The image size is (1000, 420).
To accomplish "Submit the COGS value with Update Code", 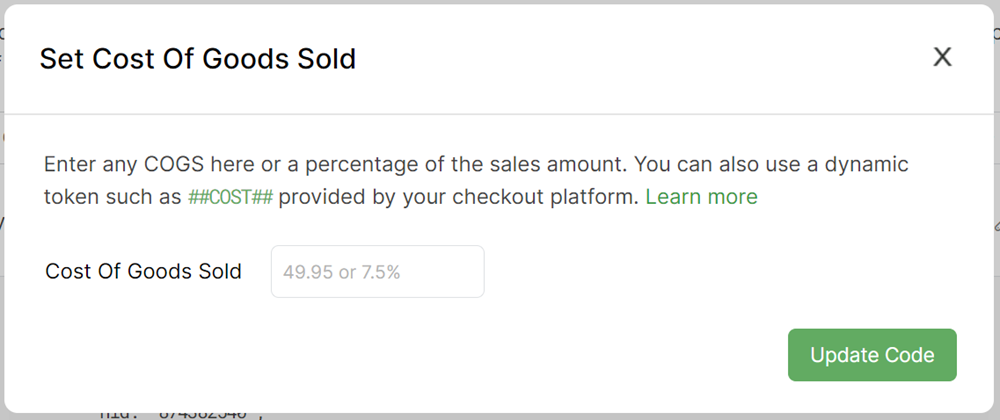I will 872,355.
